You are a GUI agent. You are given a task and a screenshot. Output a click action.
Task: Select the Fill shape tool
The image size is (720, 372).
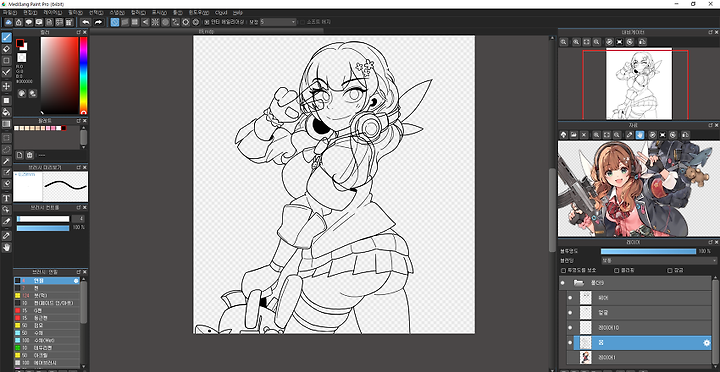click(6, 100)
